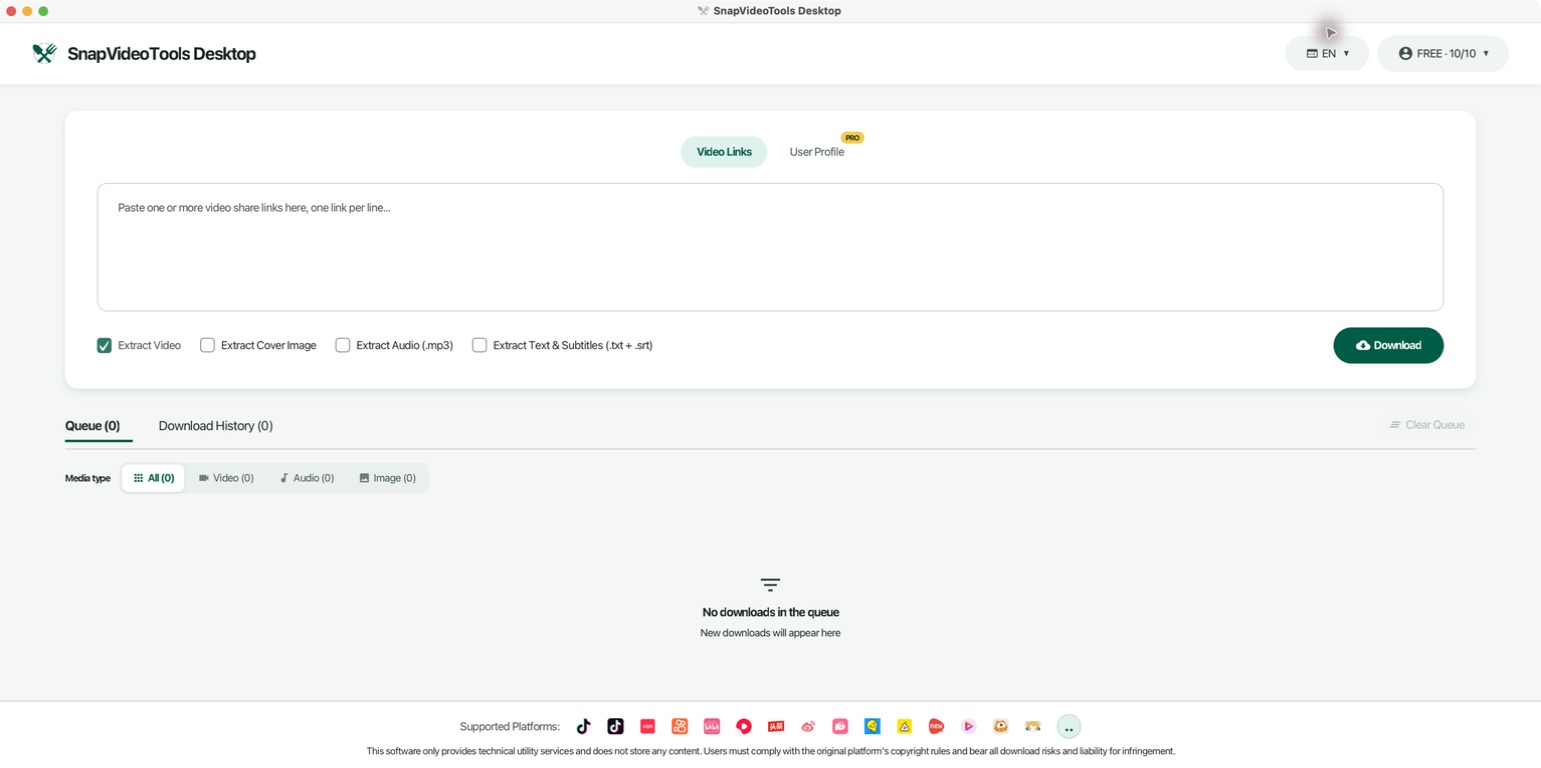Click the empty-queue filter lines icon

coord(770,585)
